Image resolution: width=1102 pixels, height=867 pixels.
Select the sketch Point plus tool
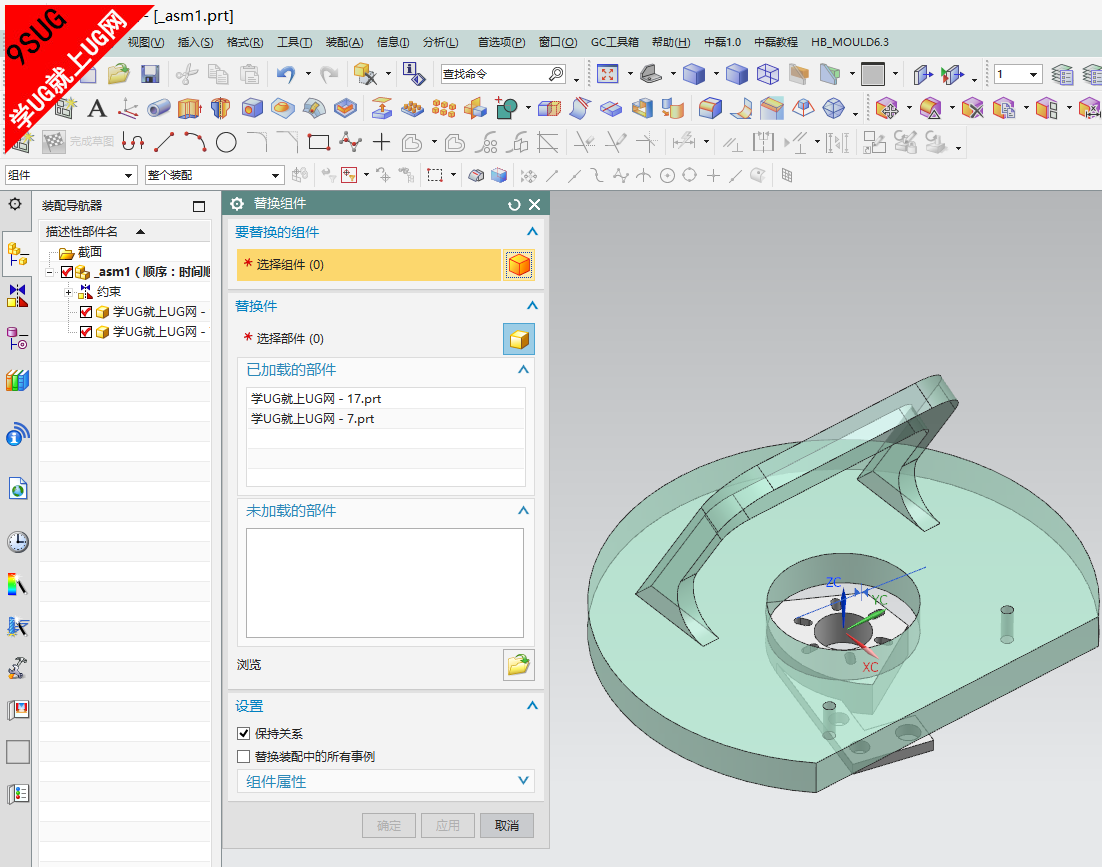click(381, 143)
